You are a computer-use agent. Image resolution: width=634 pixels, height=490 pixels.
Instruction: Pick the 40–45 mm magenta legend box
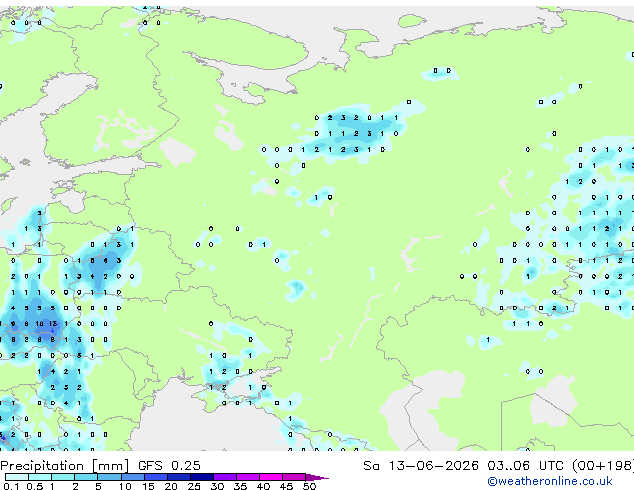click(271, 477)
